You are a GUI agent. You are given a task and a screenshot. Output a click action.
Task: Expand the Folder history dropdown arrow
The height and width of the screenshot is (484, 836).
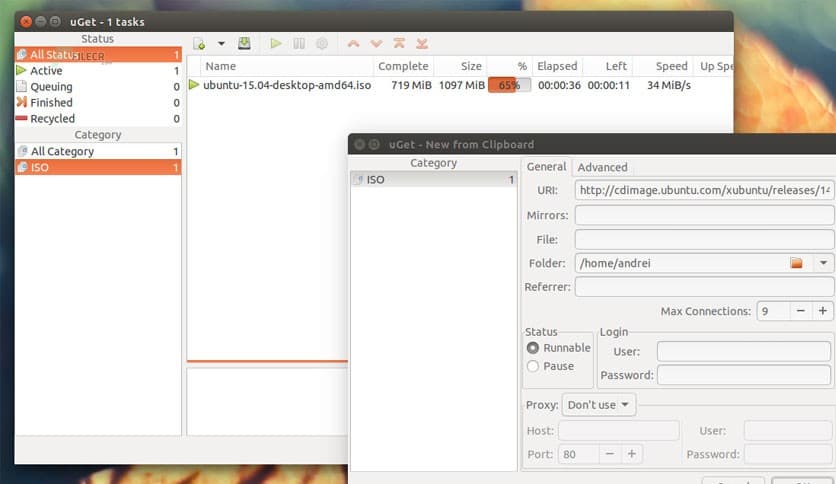(x=823, y=263)
